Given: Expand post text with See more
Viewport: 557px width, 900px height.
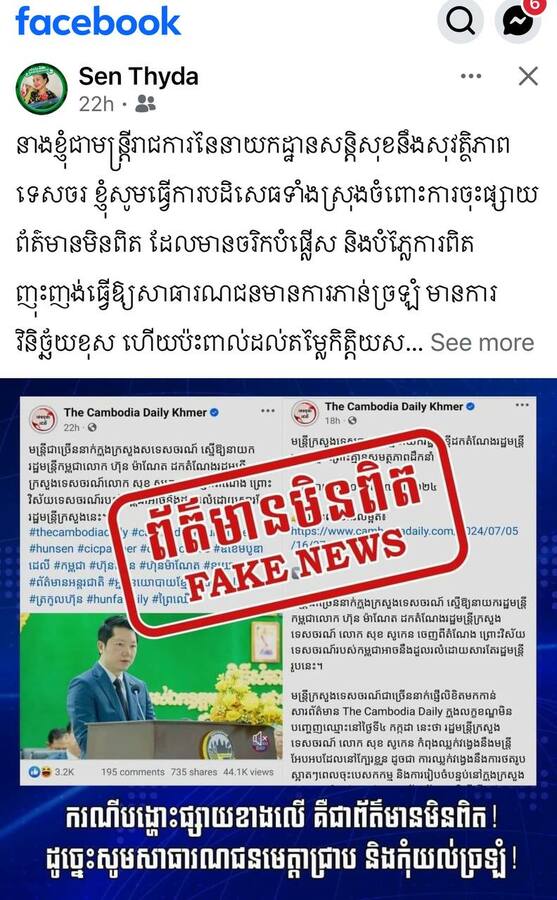Looking at the screenshot, I should pos(482,342).
